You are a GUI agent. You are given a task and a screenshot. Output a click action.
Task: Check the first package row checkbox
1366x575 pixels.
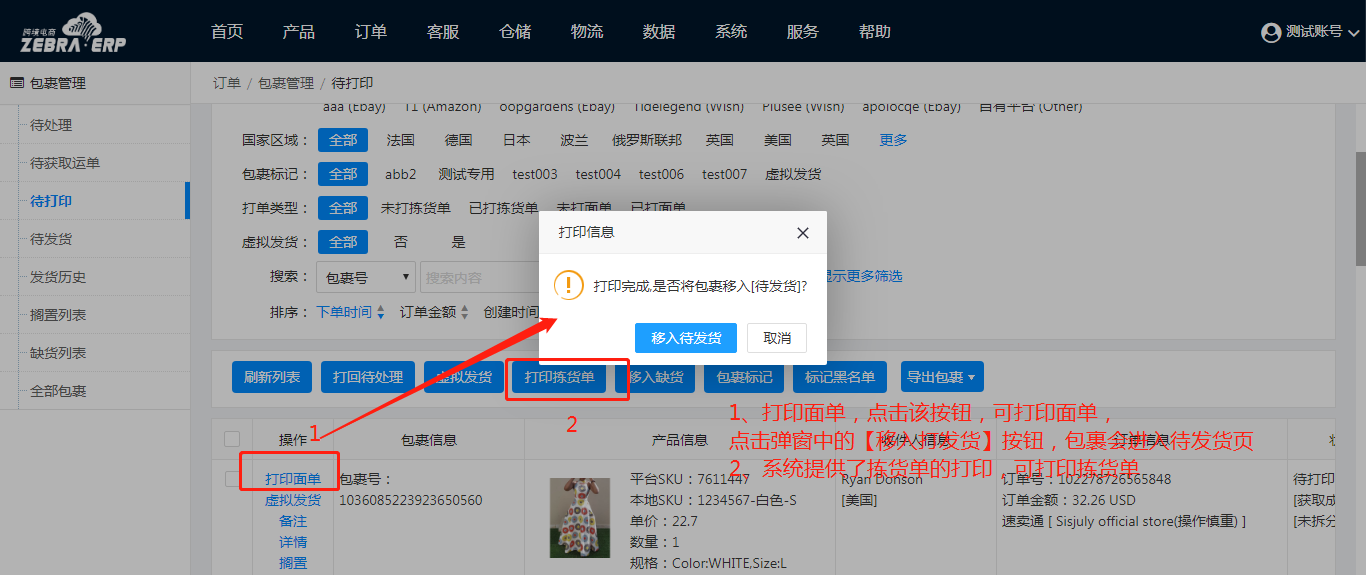coord(232,479)
